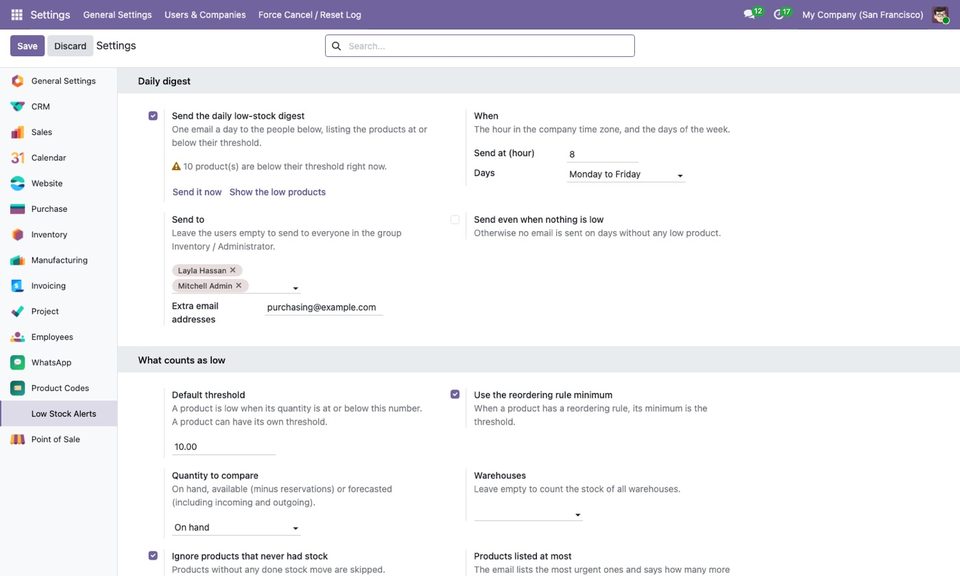Click the Send at (hour) input field

point(602,154)
